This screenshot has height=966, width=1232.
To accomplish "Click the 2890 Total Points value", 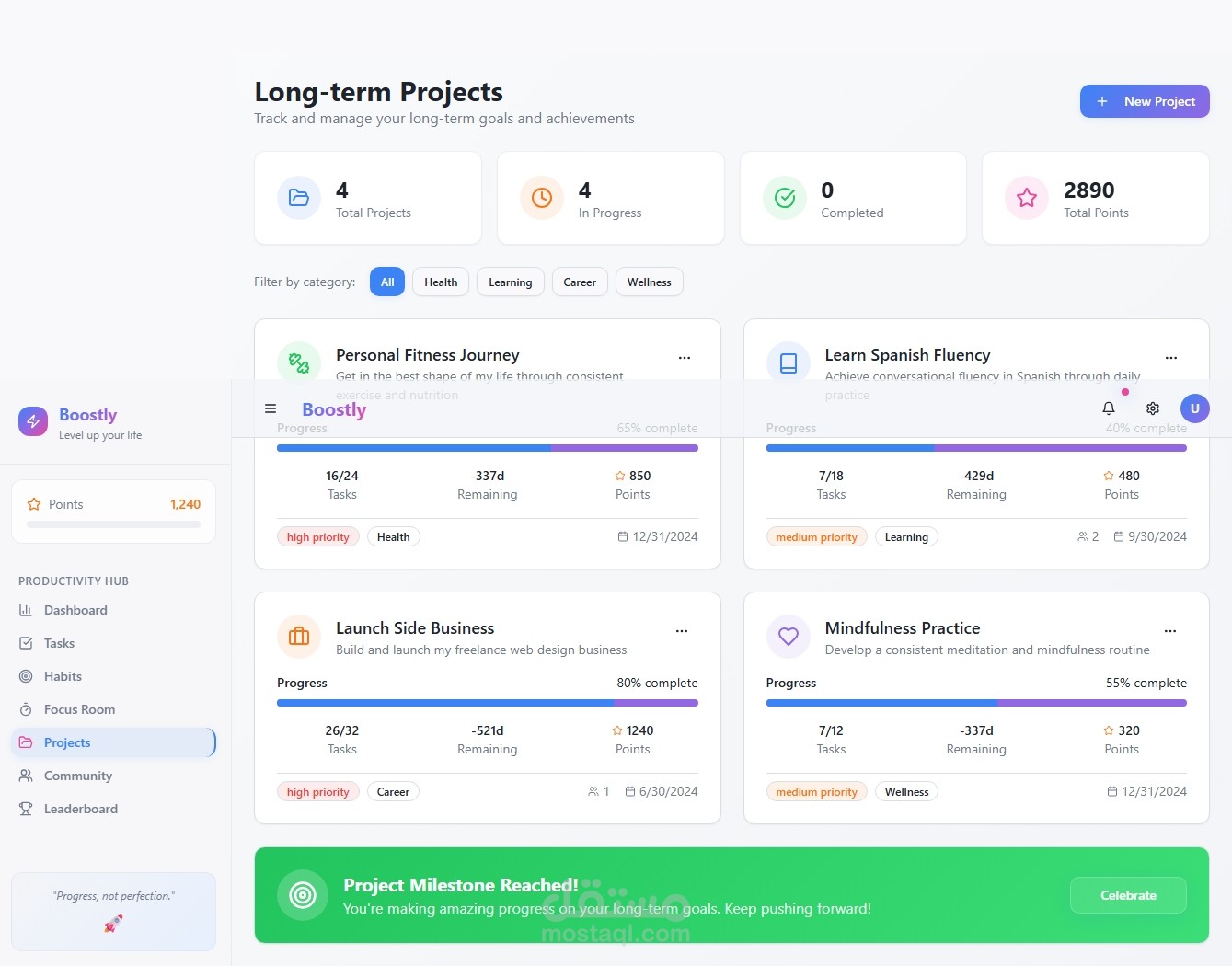I will [x=1089, y=190].
